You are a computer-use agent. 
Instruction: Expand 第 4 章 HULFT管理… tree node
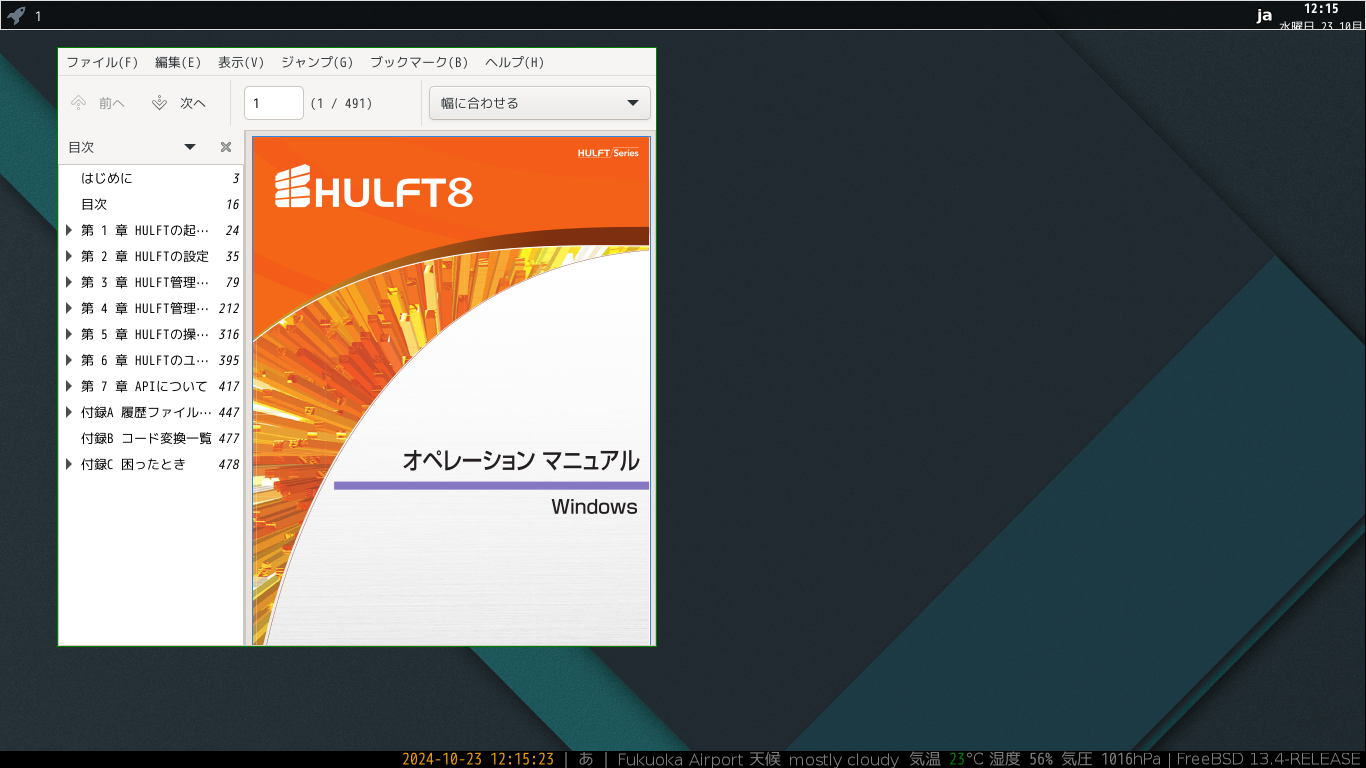(x=69, y=308)
